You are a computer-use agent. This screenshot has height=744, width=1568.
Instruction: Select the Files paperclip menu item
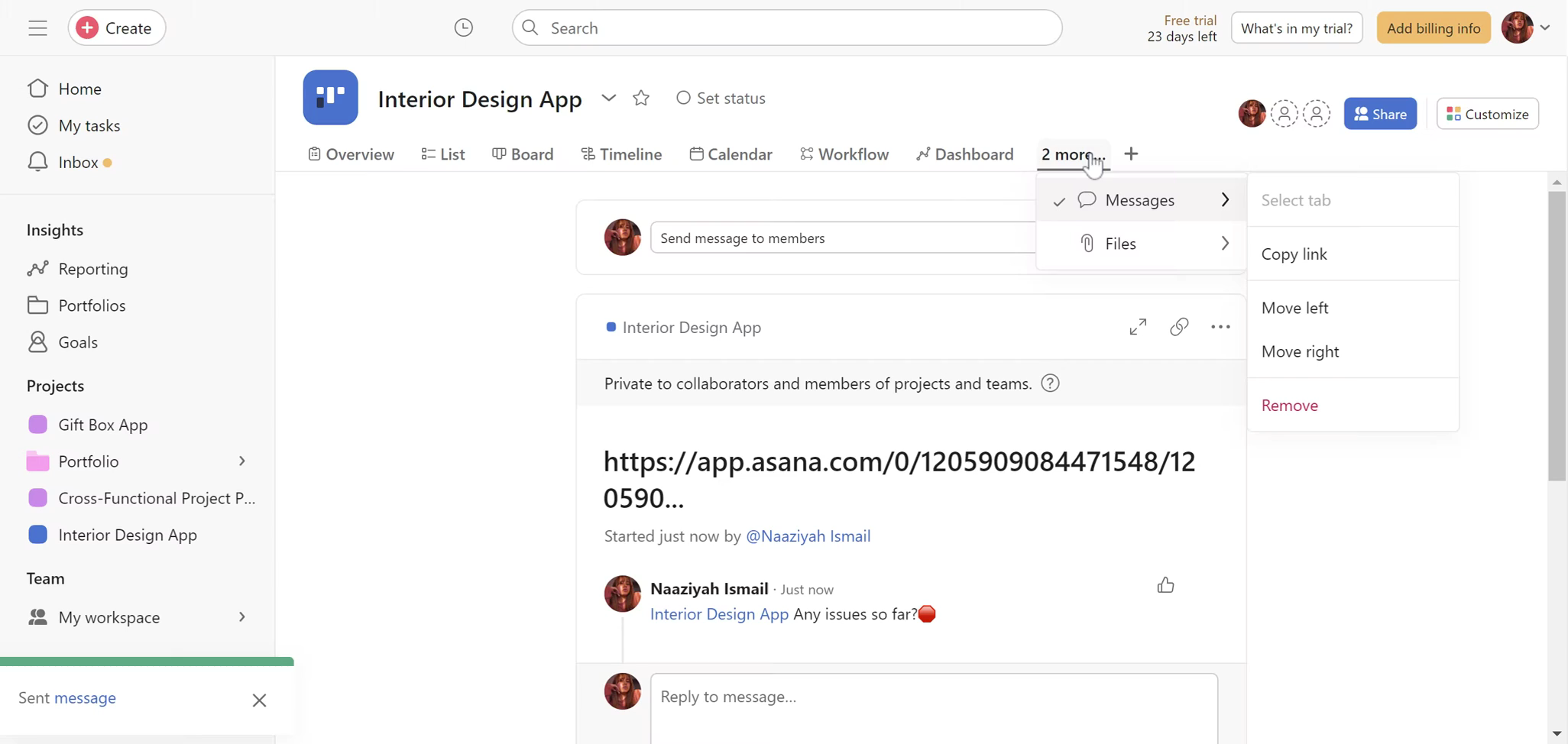(1141, 244)
